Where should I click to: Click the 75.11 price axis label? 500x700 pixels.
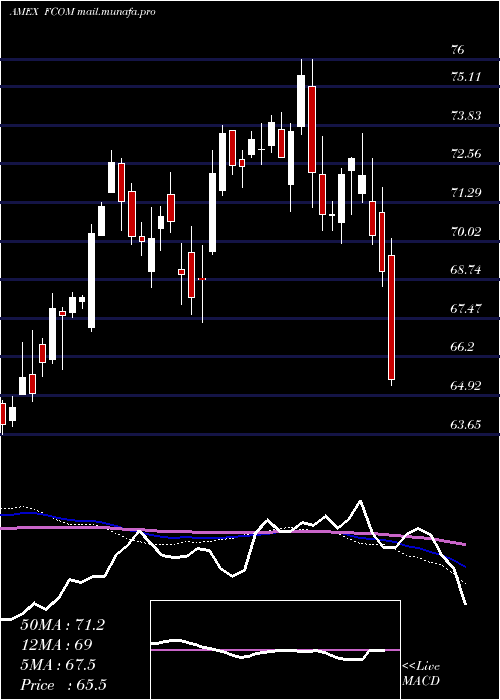(466, 77)
